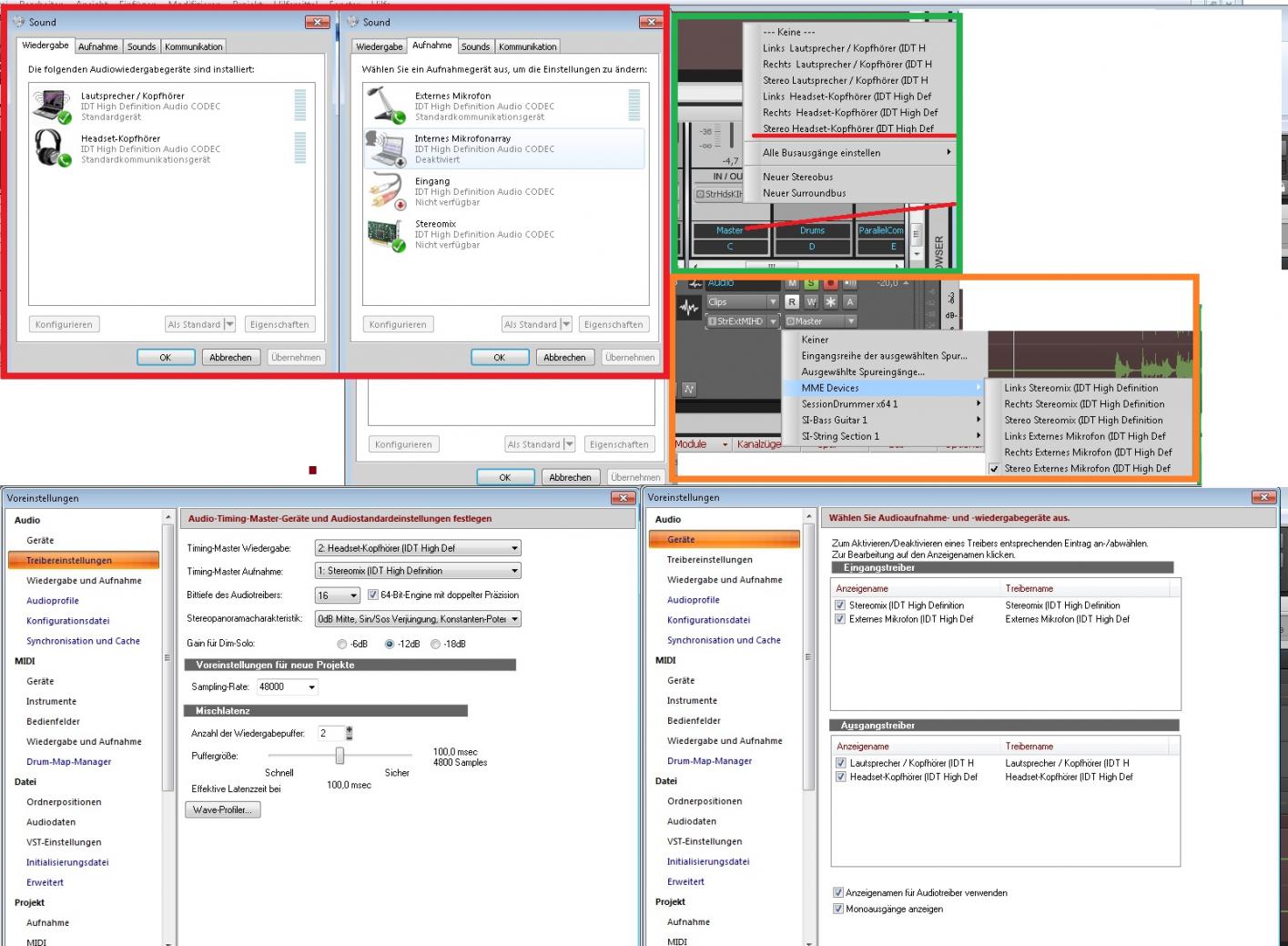Open the Sampling-Rate 48000 dropdown

pos(288,687)
